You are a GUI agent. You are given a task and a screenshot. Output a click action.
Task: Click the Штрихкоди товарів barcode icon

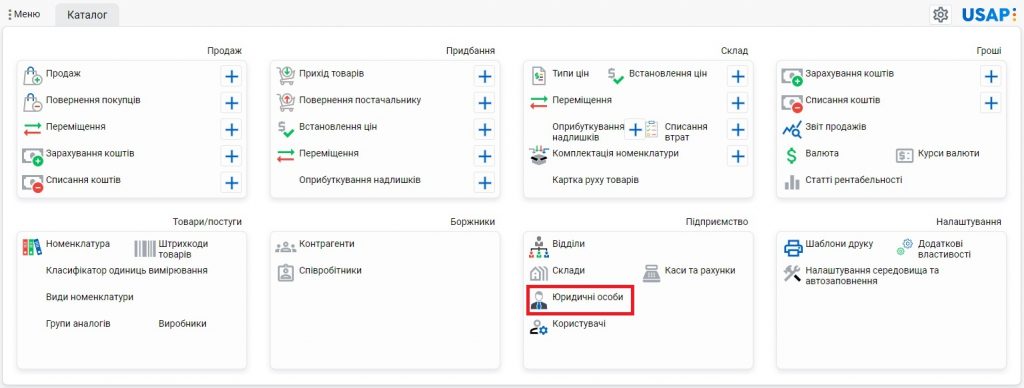pos(144,248)
